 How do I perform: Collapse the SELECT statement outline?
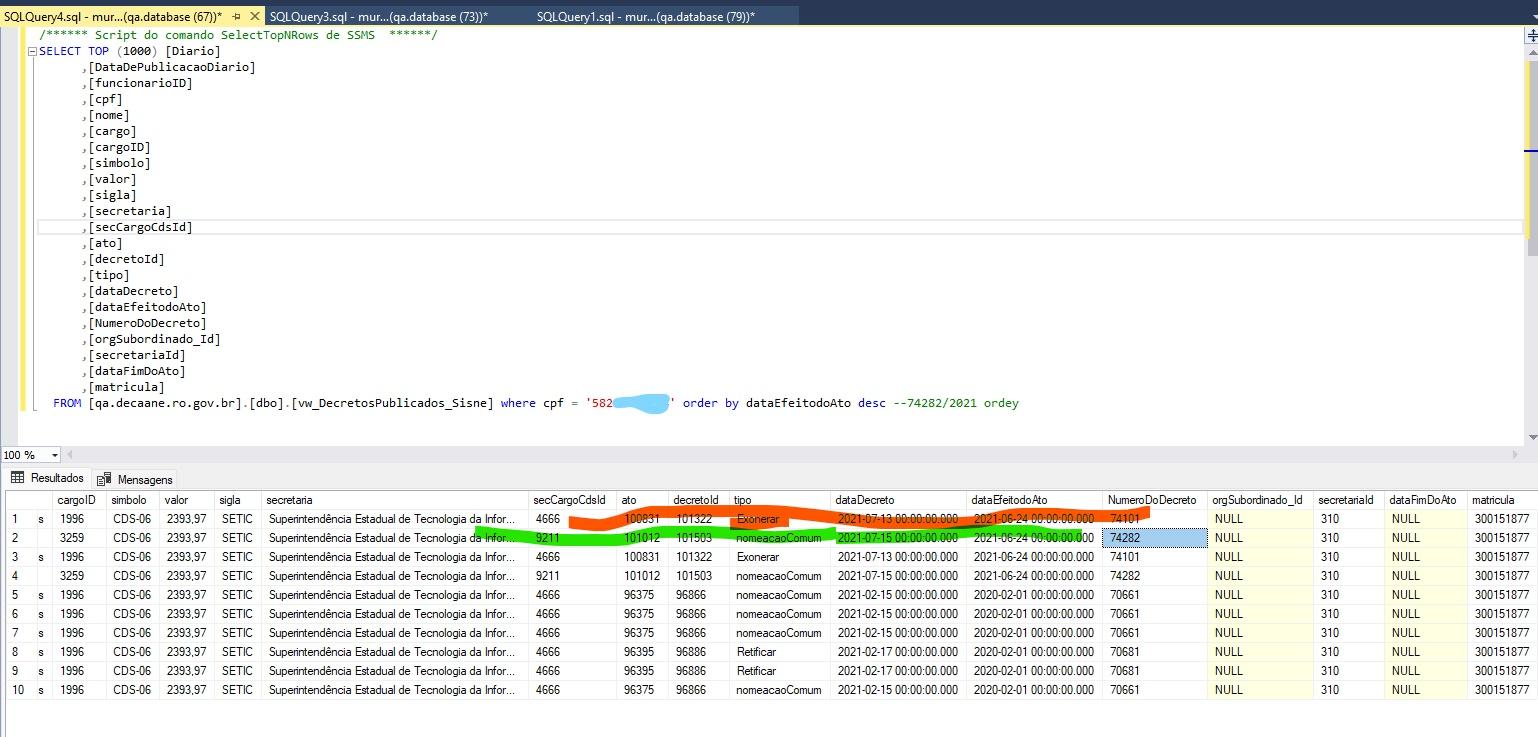click(32, 51)
